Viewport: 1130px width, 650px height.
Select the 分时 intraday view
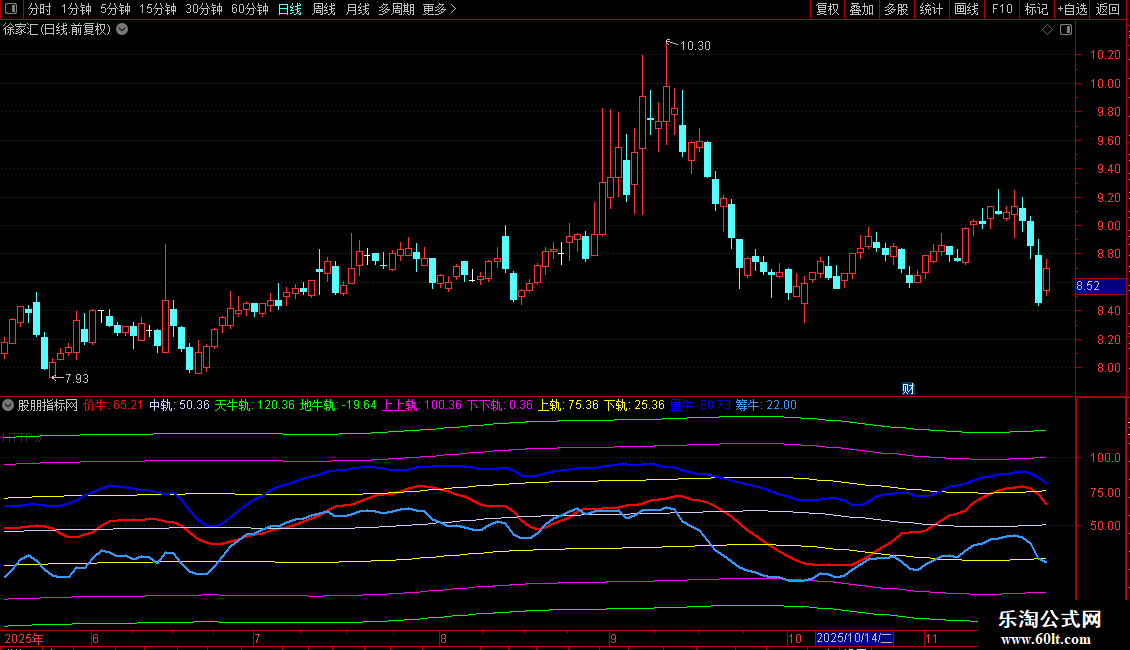39,9
